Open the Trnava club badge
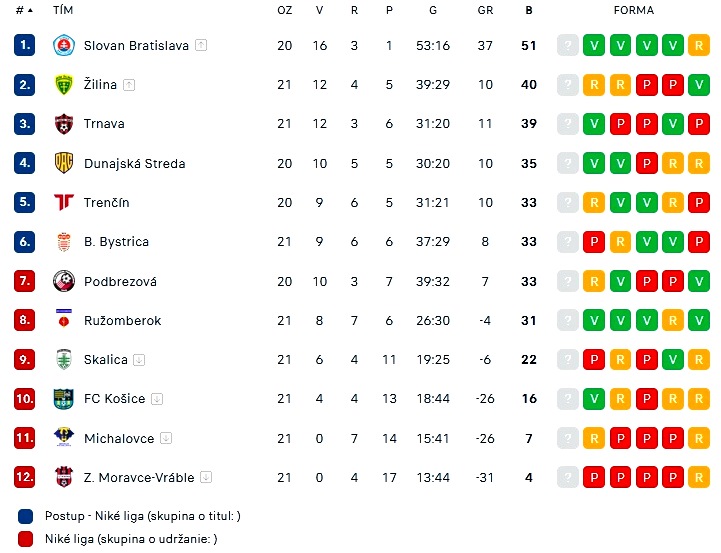 coord(64,124)
